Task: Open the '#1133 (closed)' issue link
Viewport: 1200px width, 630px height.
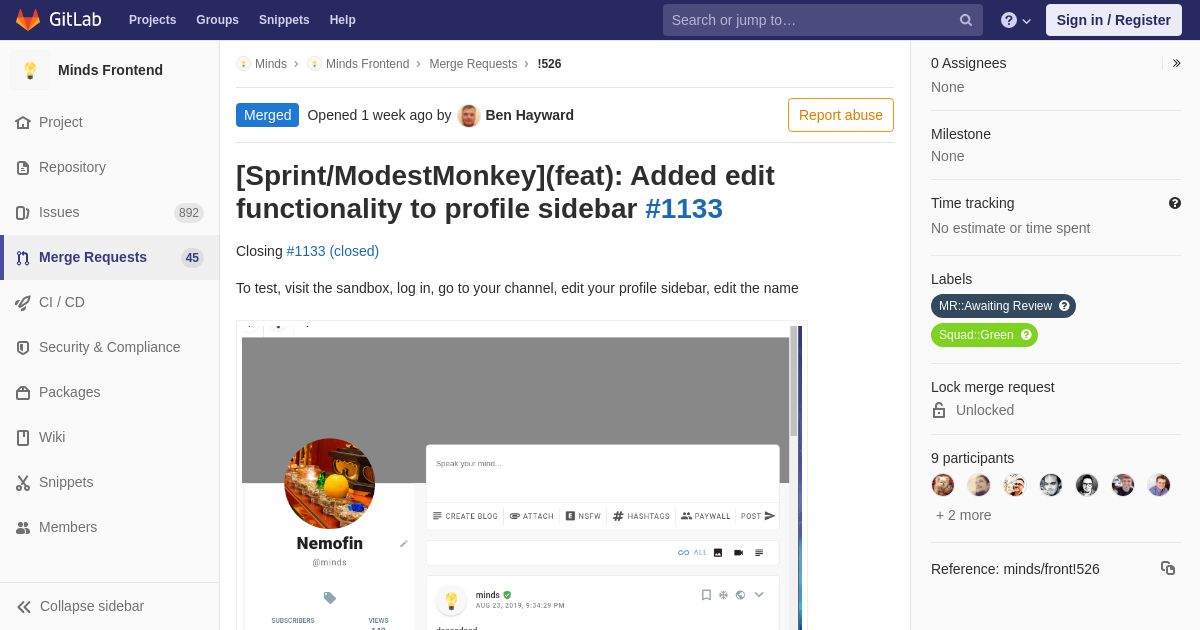Action: click(x=333, y=251)
